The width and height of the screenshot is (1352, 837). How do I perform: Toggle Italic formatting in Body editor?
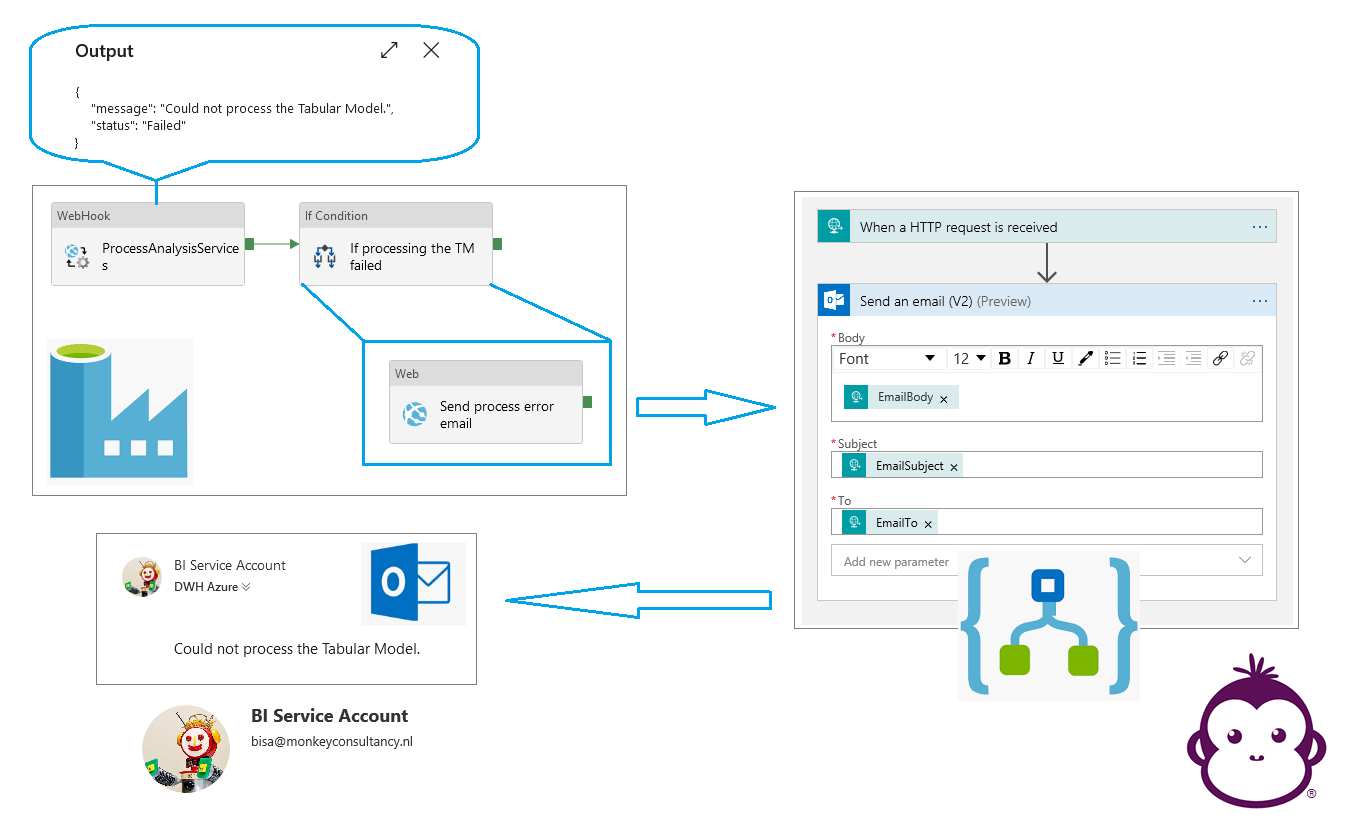coord(1031,358)
